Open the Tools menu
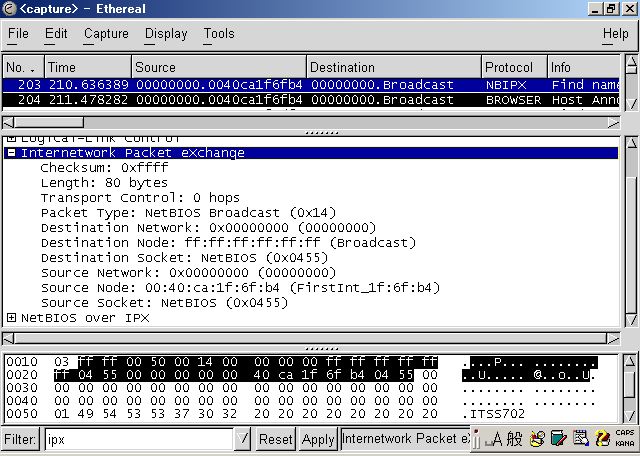This screenshot has width=640, height=456. click(x=219, y=33)
